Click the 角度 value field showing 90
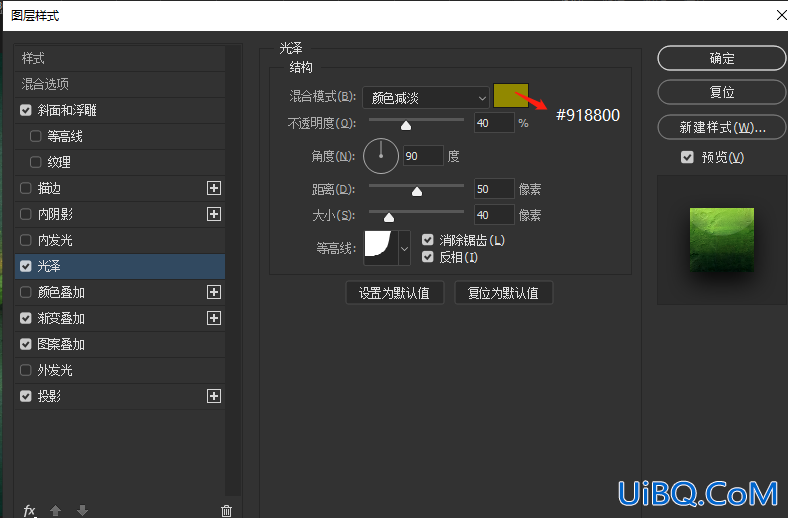The width and height of the screenshot is (788, 518). (423, 156)
